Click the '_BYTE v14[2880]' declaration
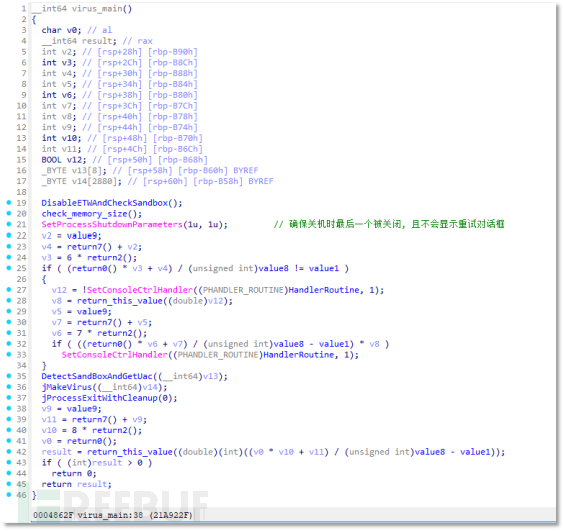Image resolution: width=563 pixels, height=531 pixels. (82, 181)
